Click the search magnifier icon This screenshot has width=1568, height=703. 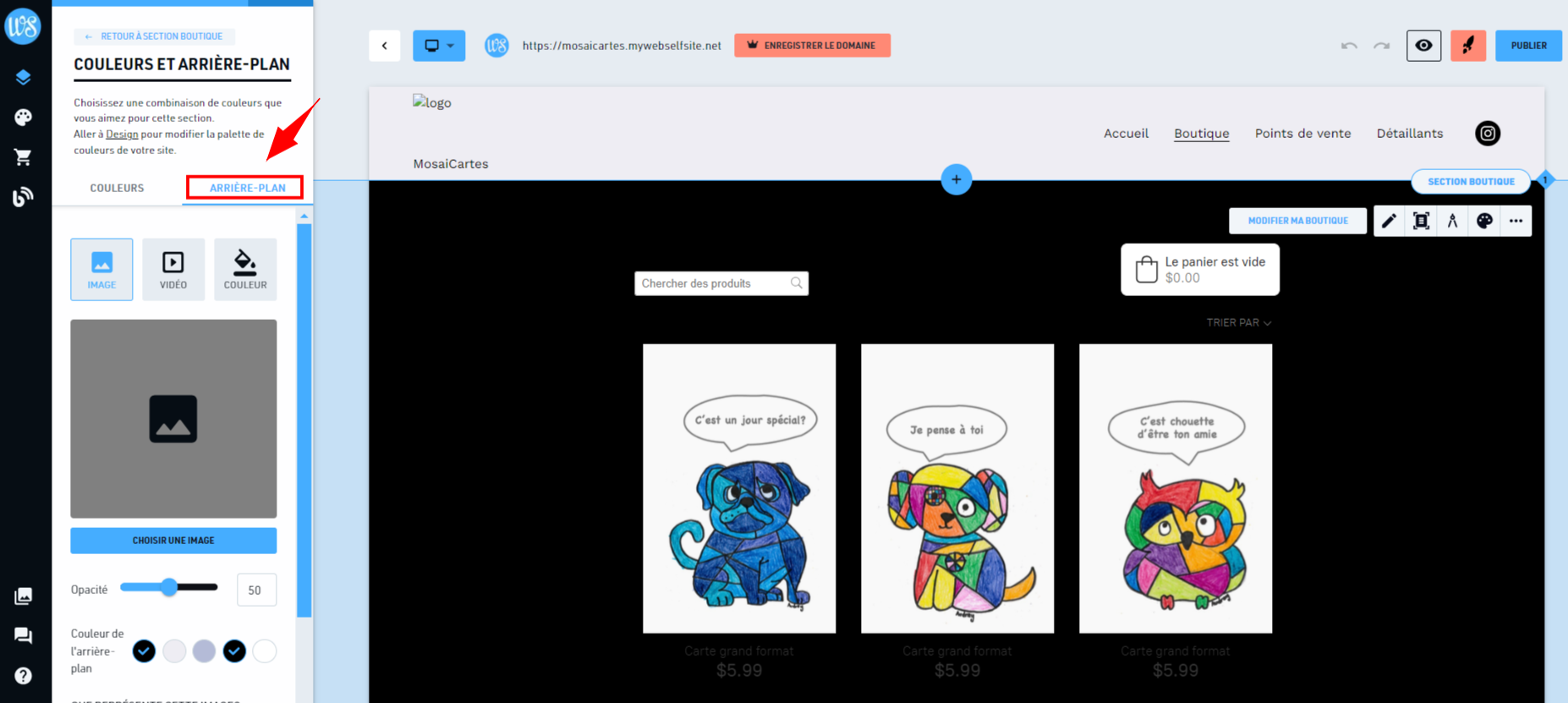[796, 283]
